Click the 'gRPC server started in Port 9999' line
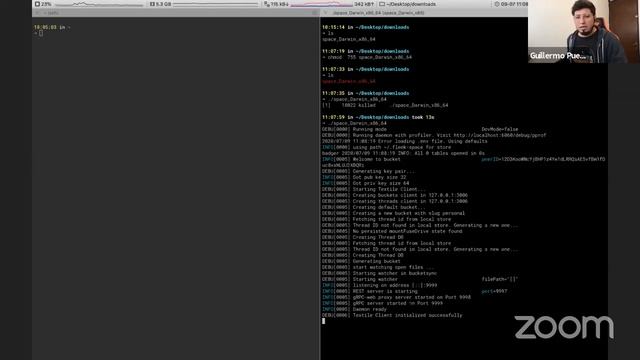This screenshot has height=360, width=640. tap(382, 304)
